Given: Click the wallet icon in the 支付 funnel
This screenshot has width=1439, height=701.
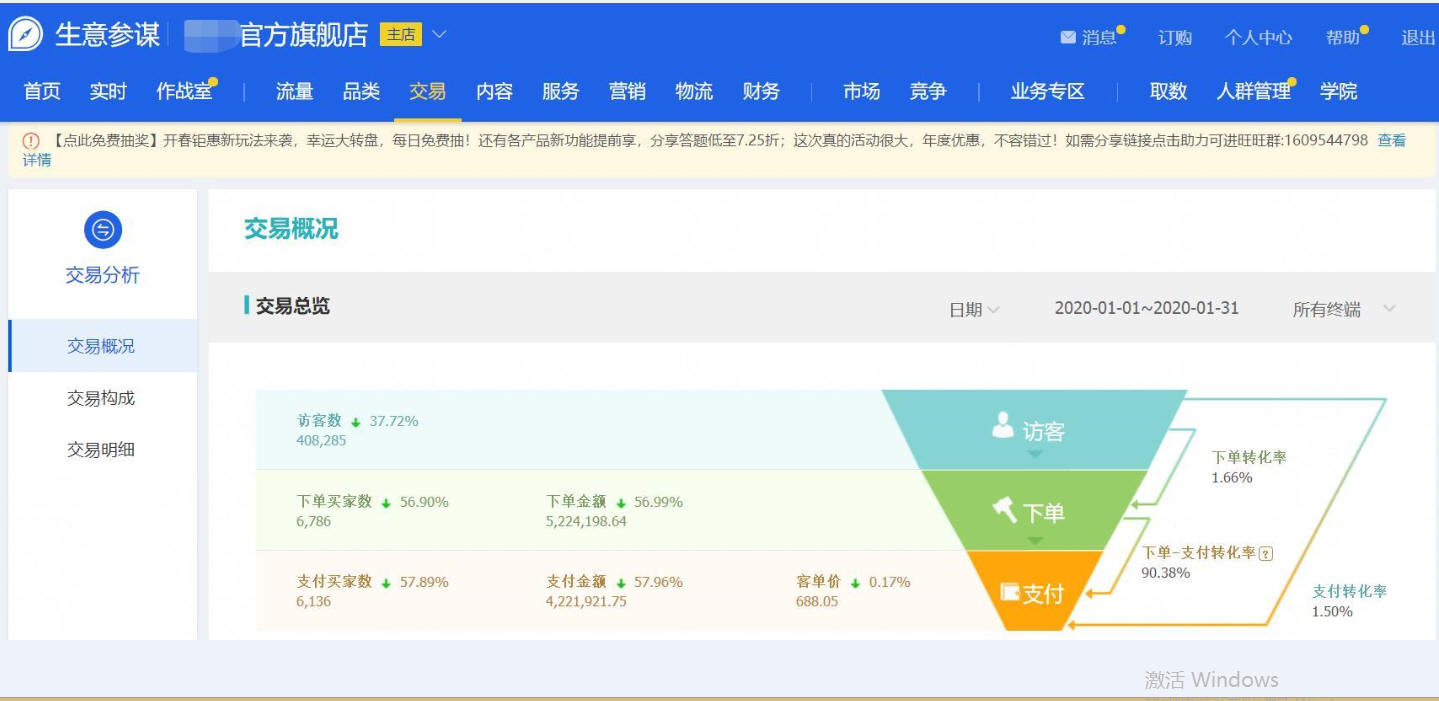Looking at the screenshot, I should (x=1010, y=593).
